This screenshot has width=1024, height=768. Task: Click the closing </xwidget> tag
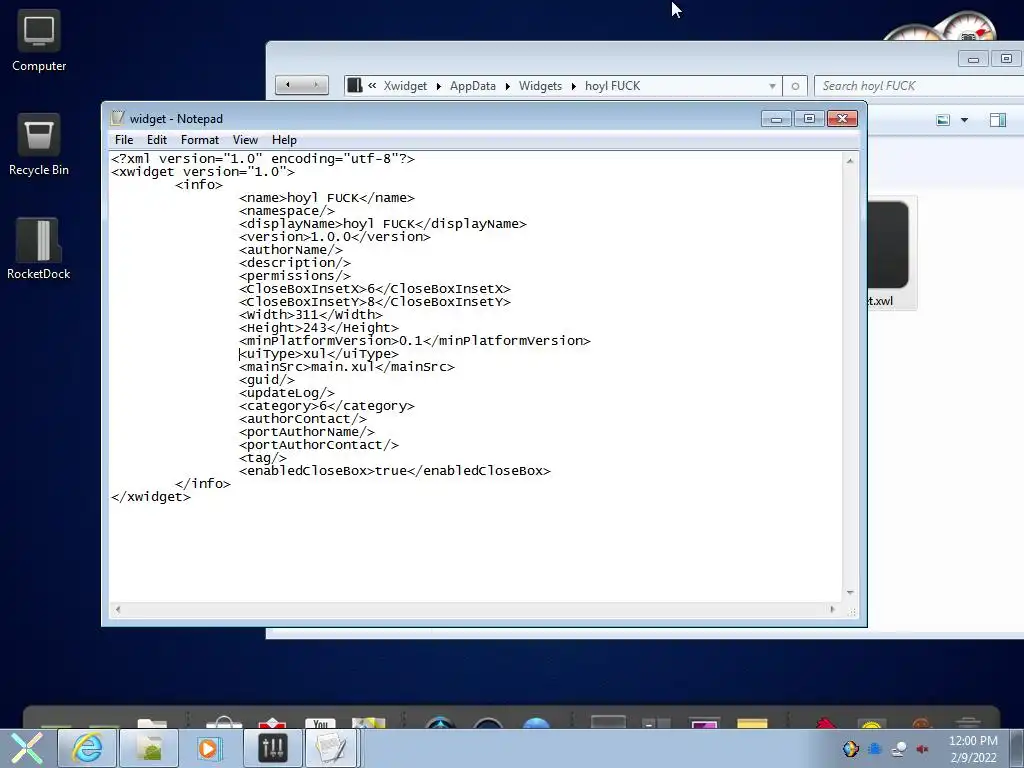tap(151, 497)
